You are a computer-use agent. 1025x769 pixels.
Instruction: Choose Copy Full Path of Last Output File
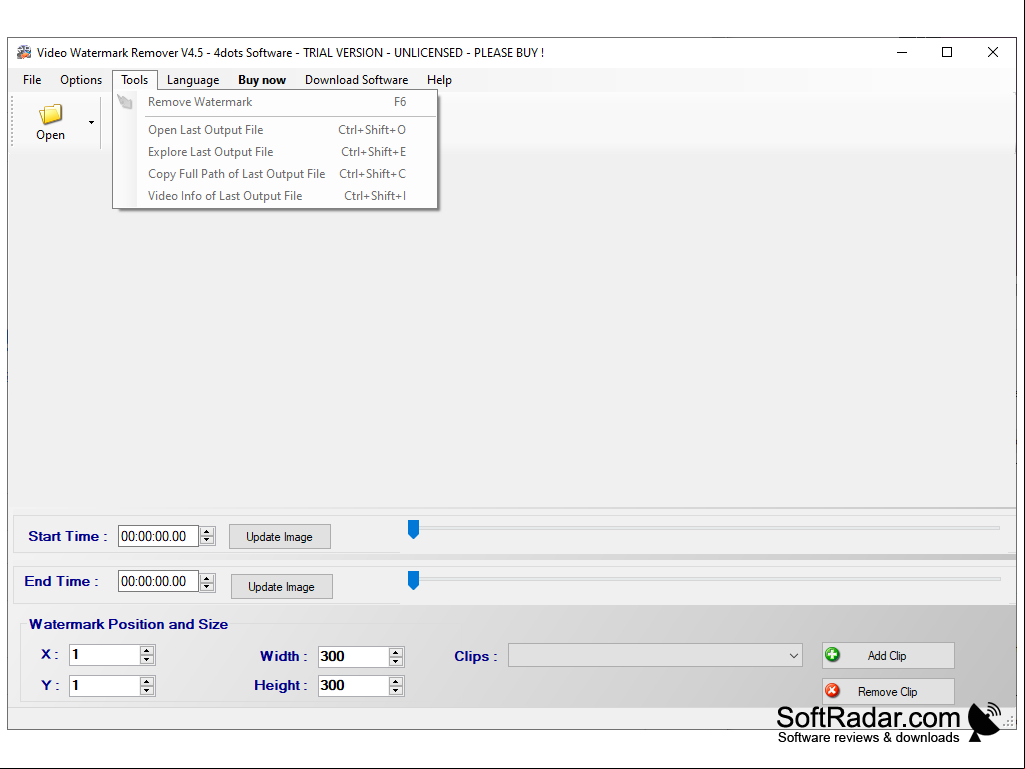pos(275,174)
